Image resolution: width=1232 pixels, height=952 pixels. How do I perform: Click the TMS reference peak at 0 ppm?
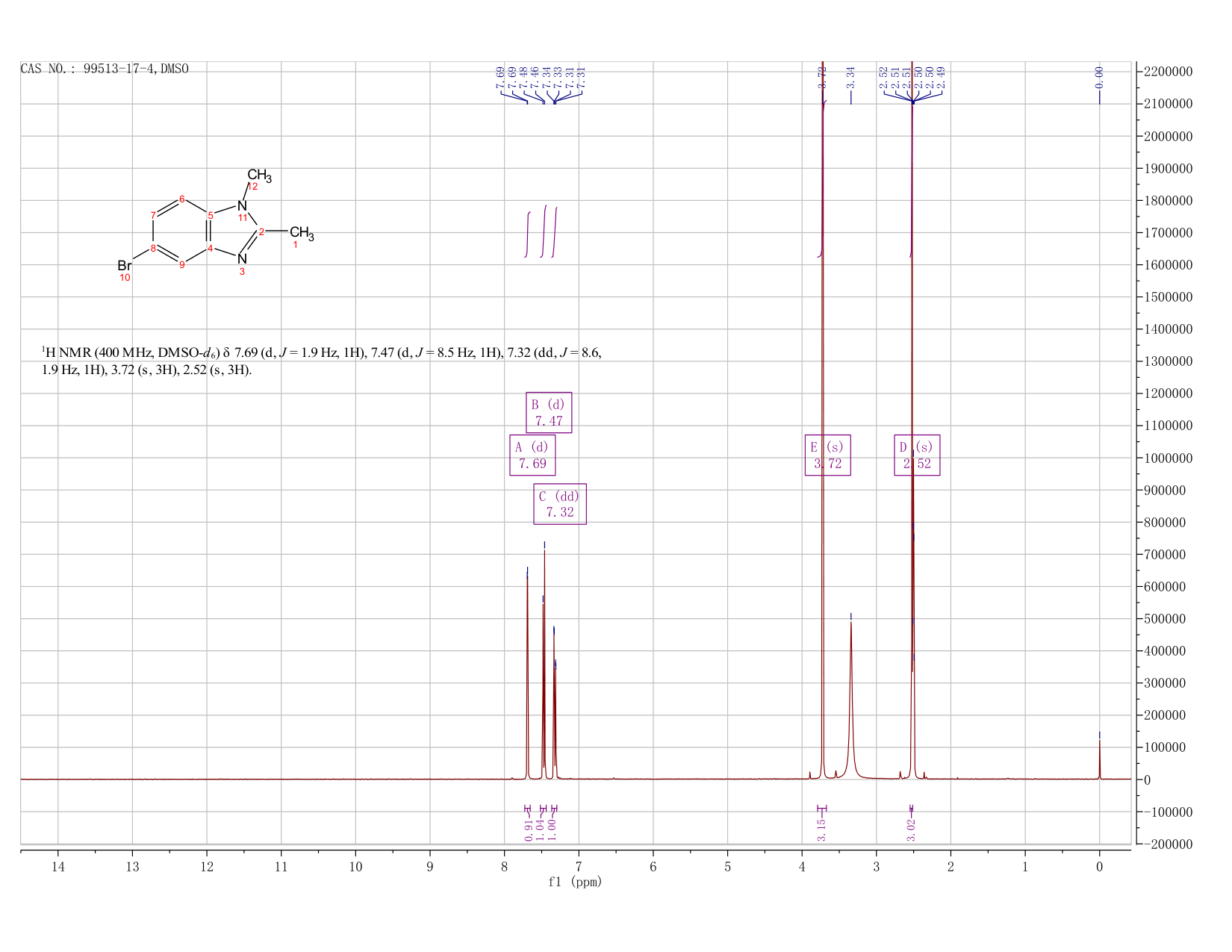pos(1099,760)
